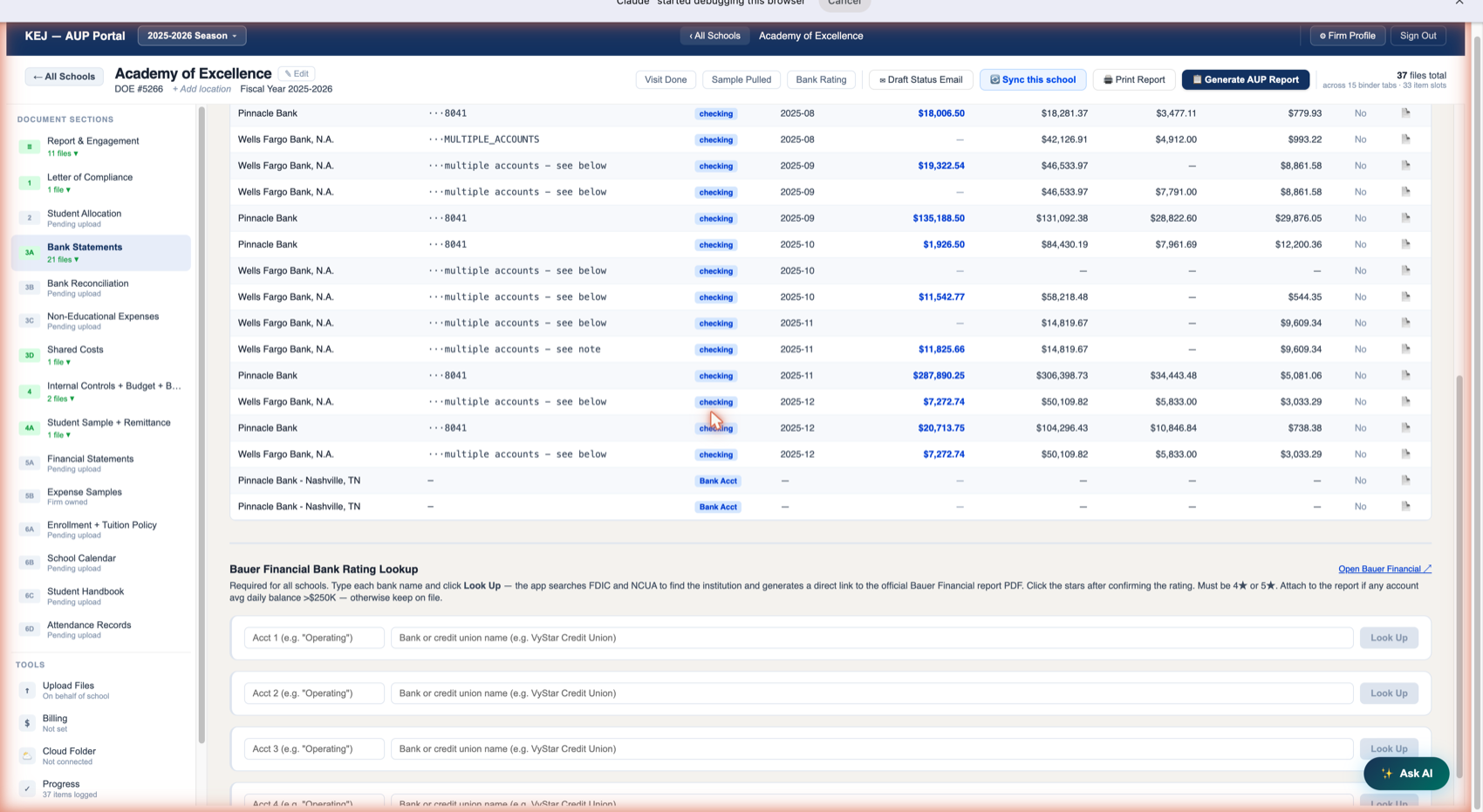Click Look Up button for Acct 1
1483x812 pixels.
pyautogui.click(x=1389, y=638)
